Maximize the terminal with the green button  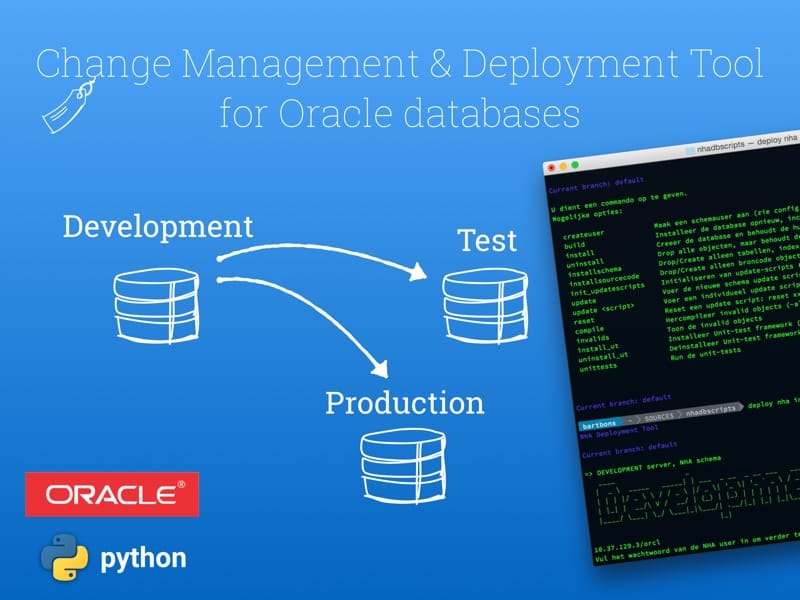pyautogui.click(x=576, y=164)
